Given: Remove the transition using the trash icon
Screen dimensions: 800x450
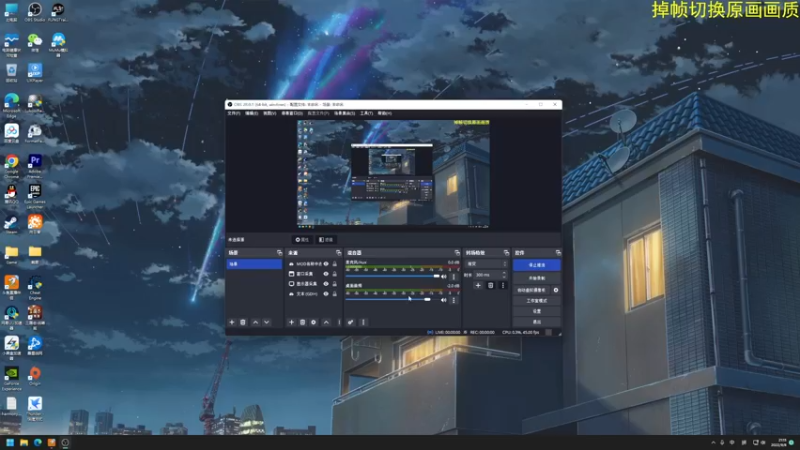Looking at the screenshot, I should coord(491,285).
